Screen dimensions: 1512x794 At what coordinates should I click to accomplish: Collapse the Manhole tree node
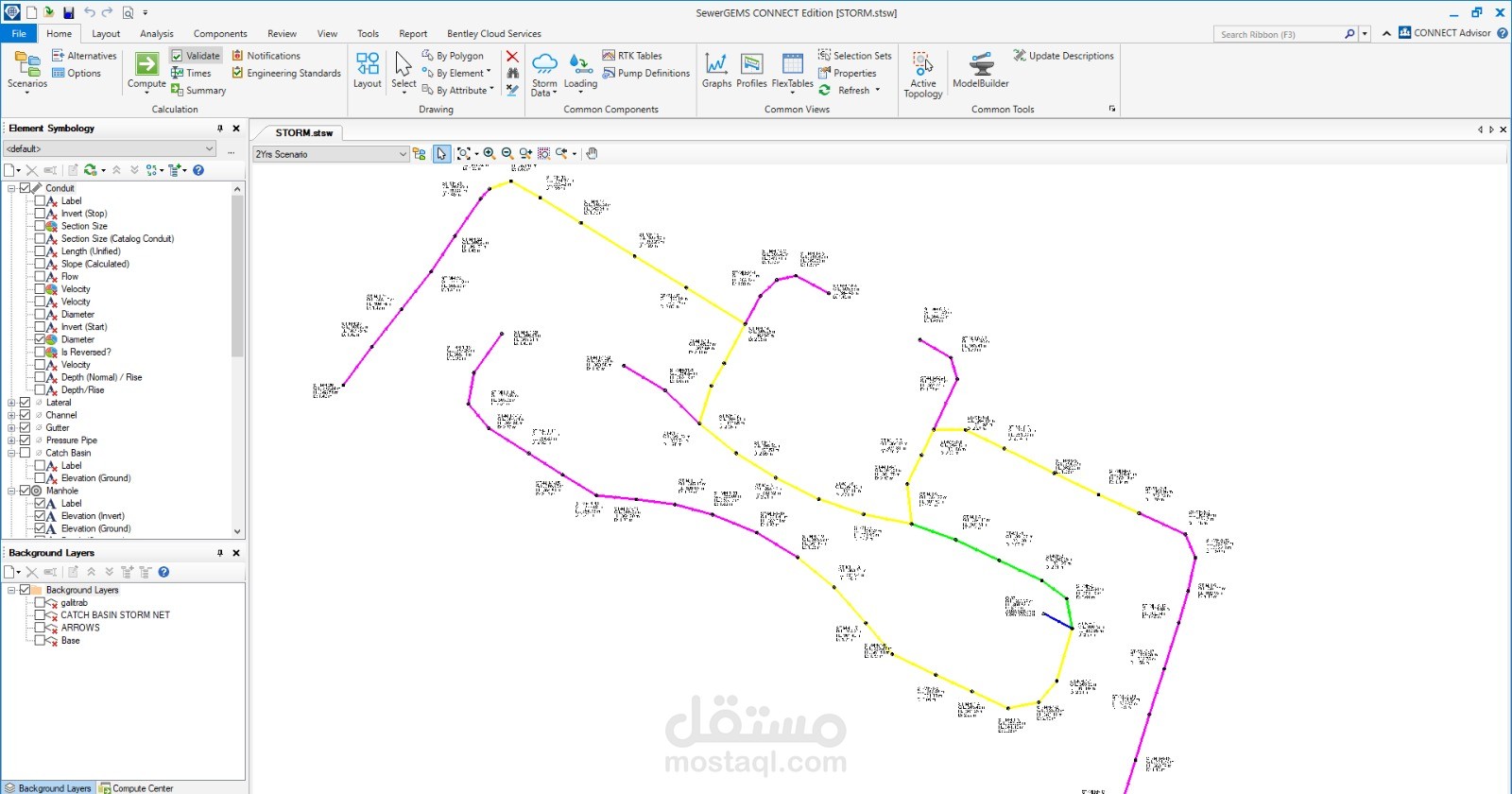(x=11, y=491)
